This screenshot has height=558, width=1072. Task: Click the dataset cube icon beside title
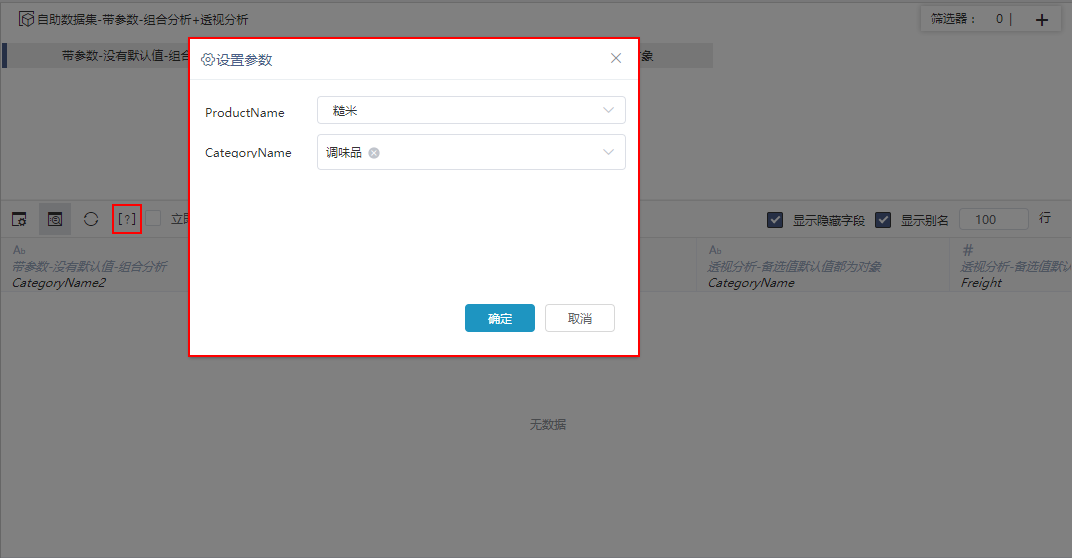pos(26,19)
